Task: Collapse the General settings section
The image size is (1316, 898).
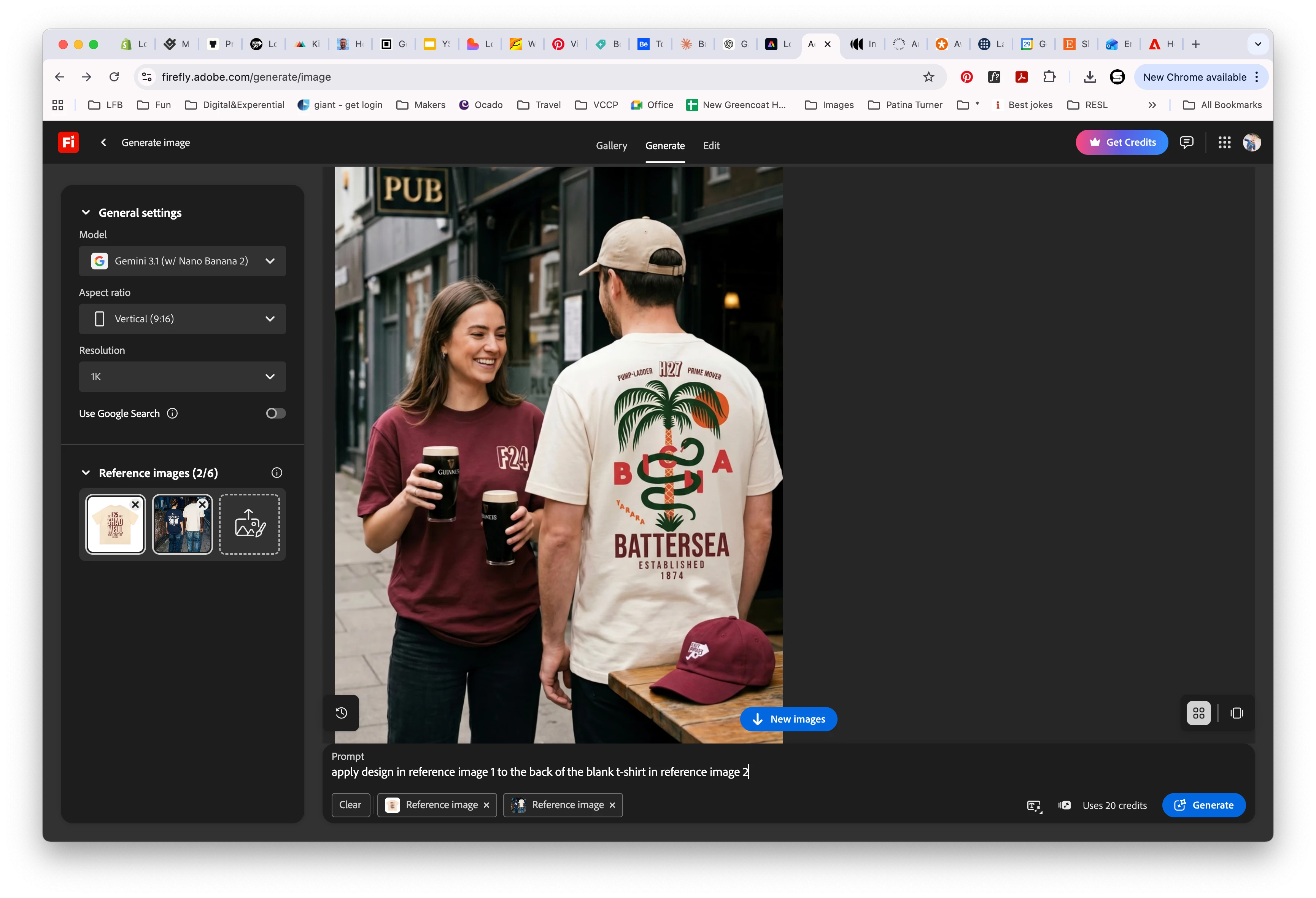Action: coord(86,212)
